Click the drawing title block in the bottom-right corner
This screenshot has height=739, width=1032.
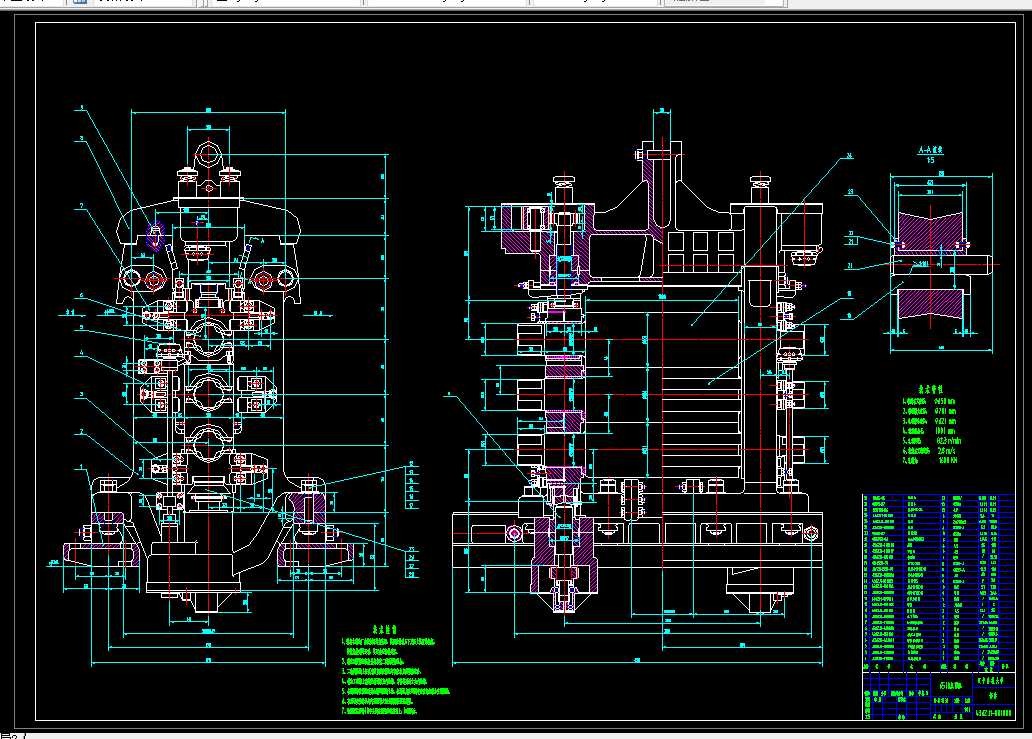(939, 696)
